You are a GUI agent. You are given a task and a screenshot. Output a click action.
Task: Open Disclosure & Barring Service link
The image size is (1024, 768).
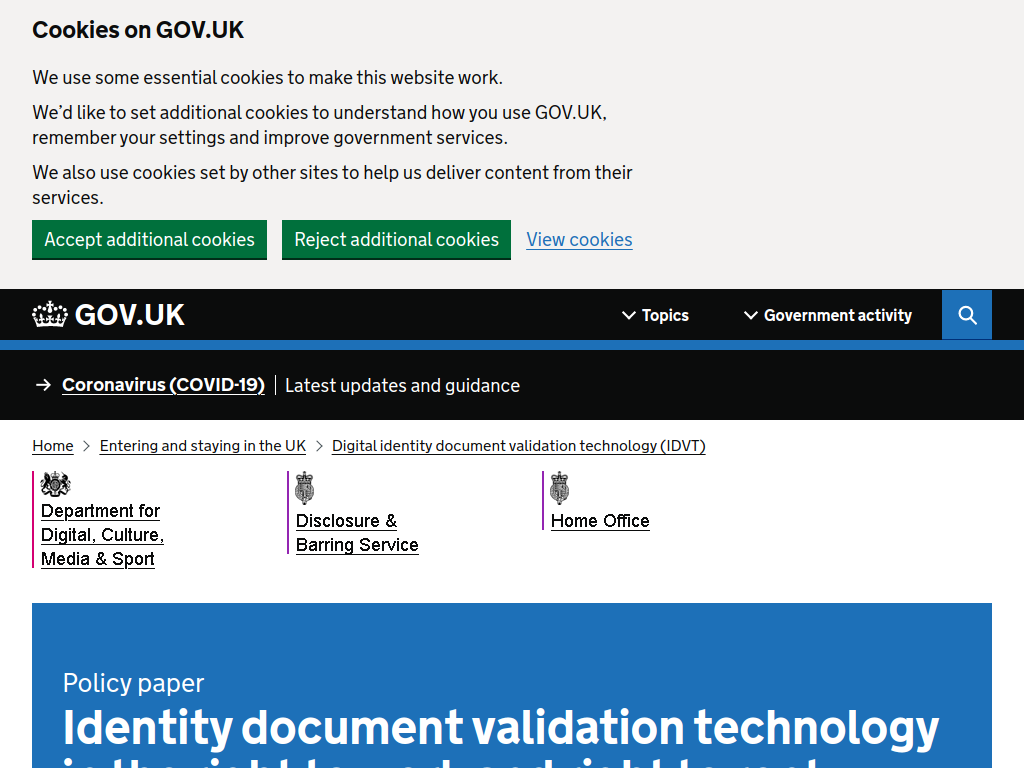click(x=357, y=533)
